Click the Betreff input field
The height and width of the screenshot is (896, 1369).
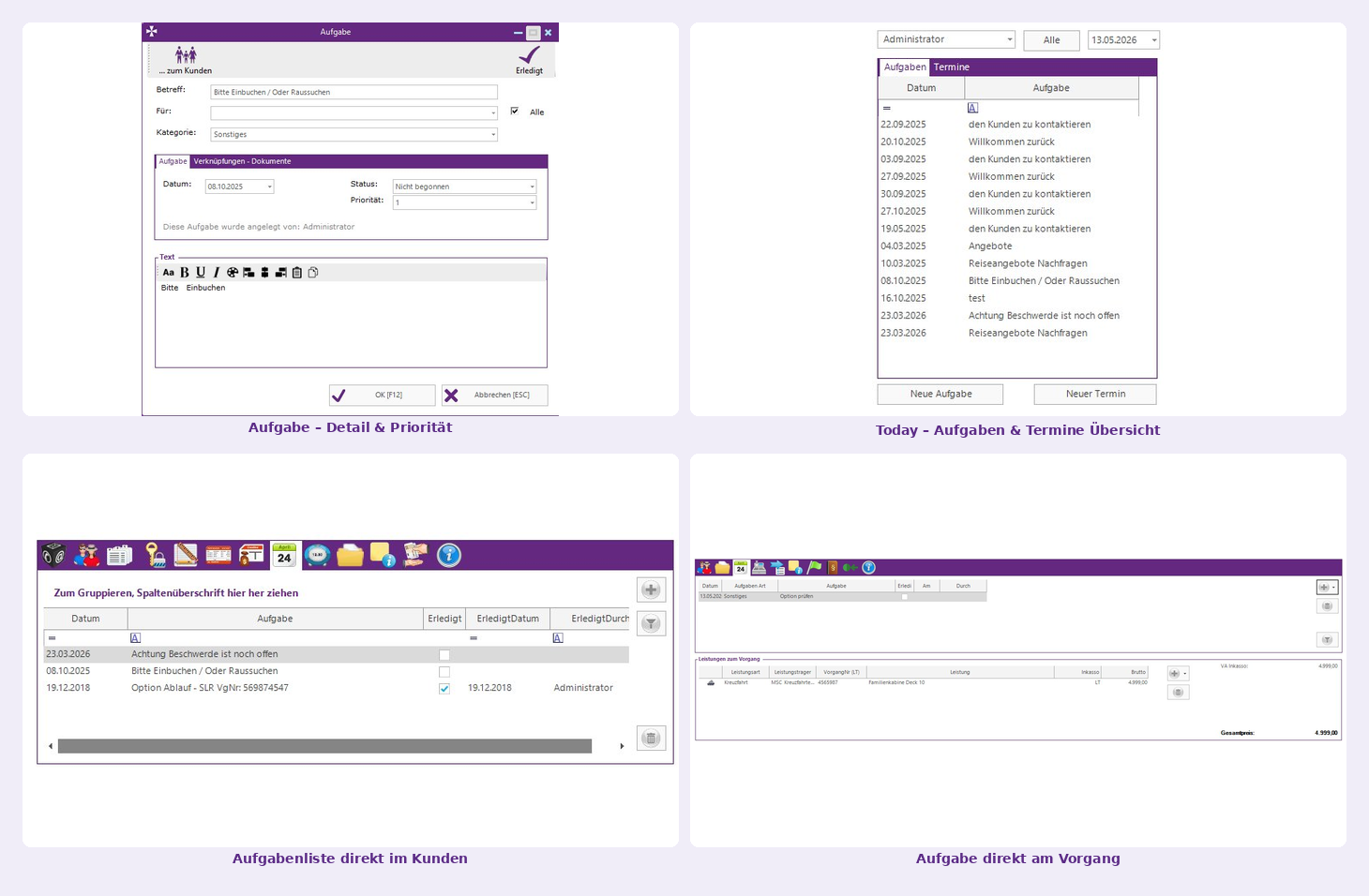354,92
